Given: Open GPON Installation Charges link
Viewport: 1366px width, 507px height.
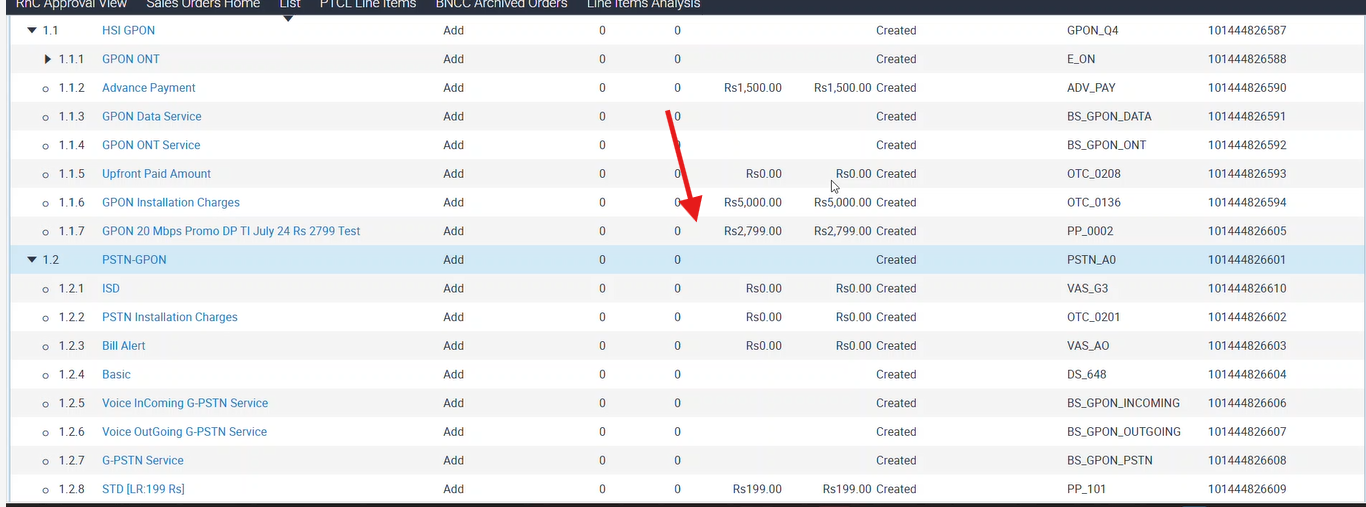Looking at the screenshot, I should 170,203.
